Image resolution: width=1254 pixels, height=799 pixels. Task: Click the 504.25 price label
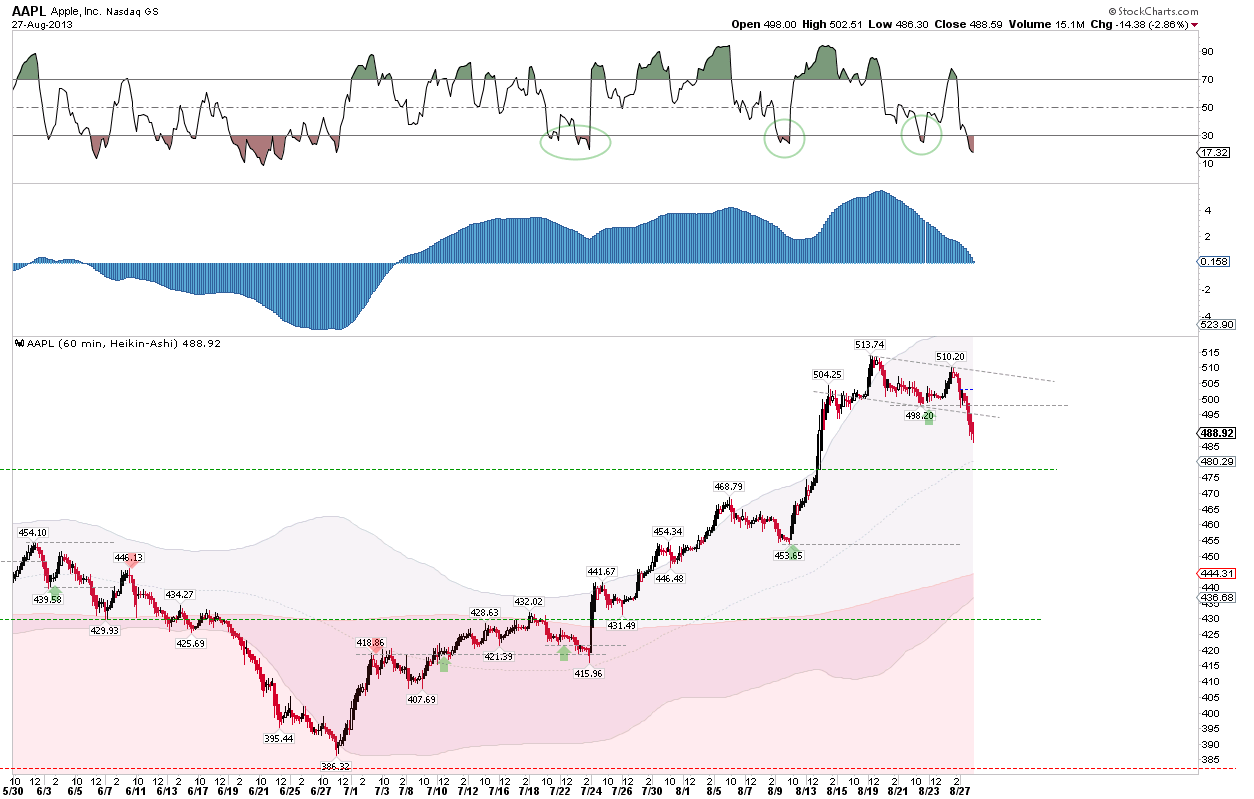tap(827, 374)
